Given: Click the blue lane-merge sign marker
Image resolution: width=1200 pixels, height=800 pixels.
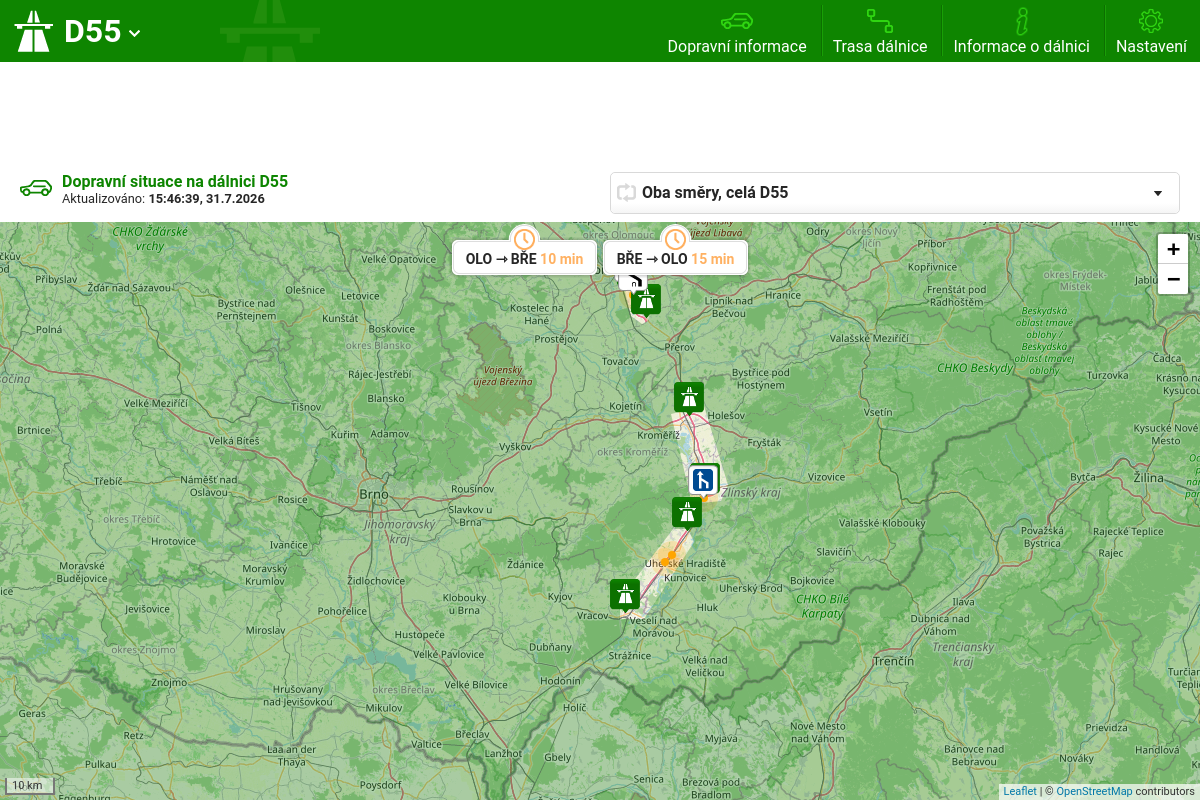Looking at the screenshot, I should click(x=703, y=480).
